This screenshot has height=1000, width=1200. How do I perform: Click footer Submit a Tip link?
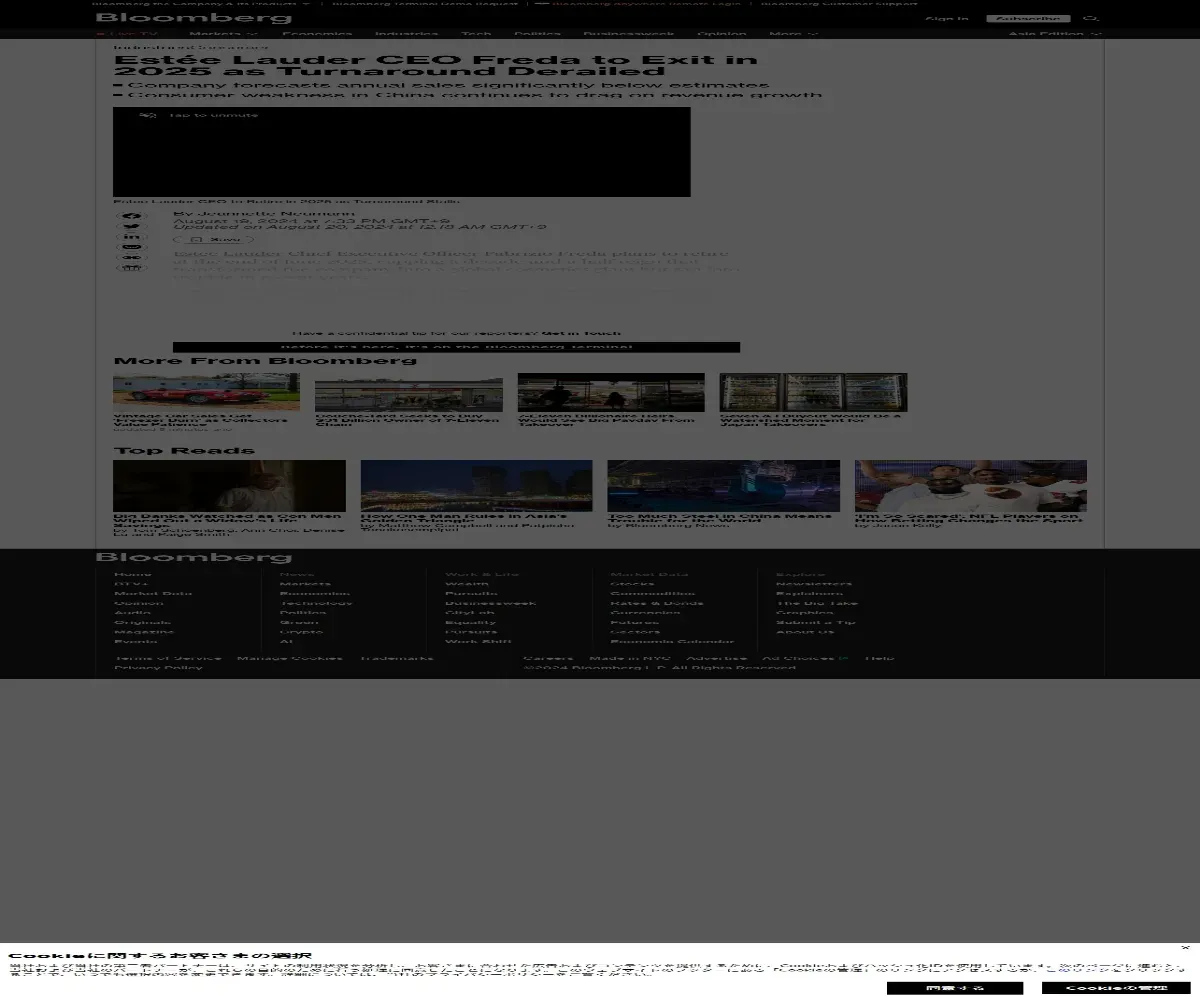816,622
